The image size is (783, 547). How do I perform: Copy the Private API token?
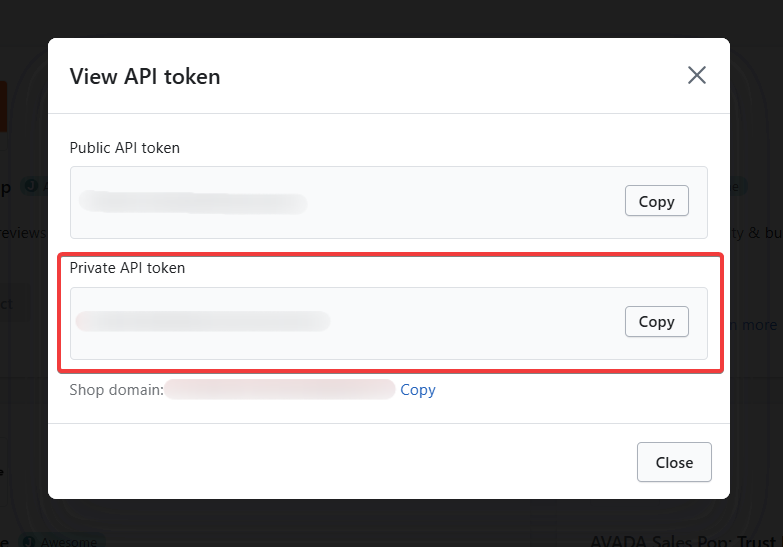click(656, 321)
